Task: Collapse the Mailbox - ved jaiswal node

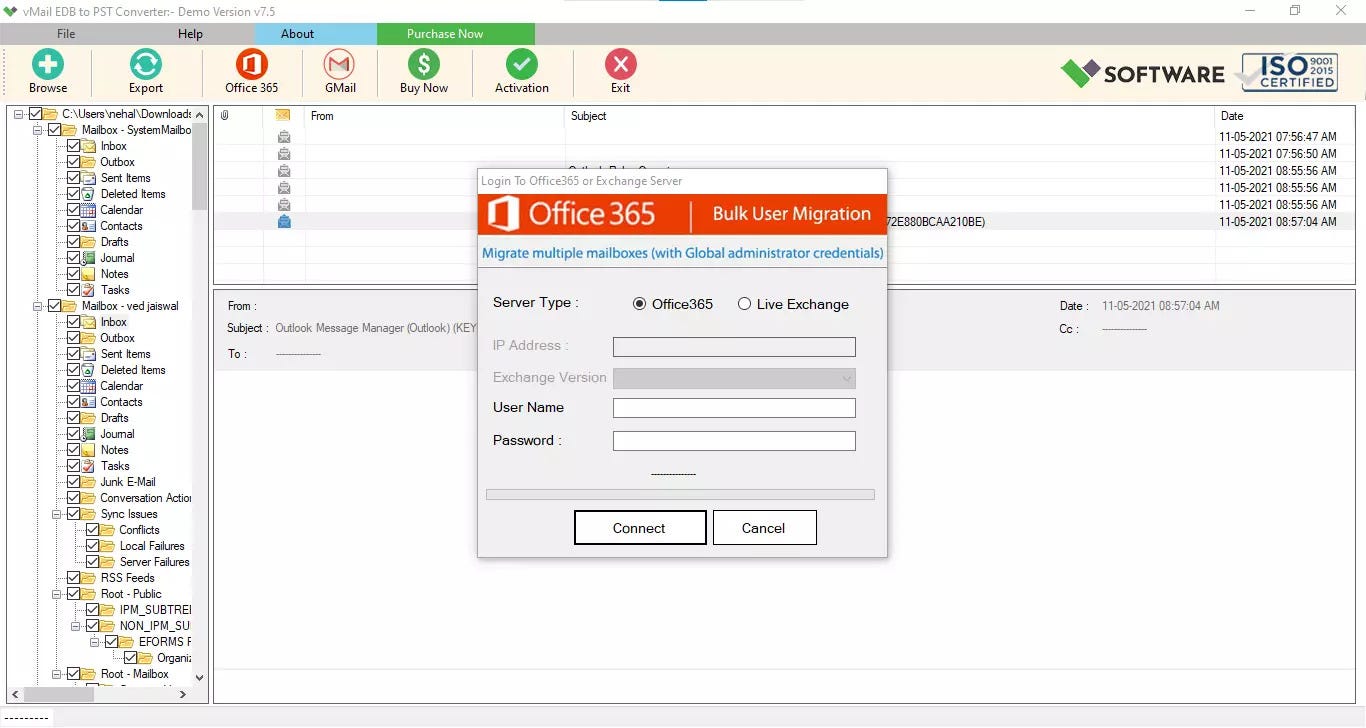Action: click(38, 306)
